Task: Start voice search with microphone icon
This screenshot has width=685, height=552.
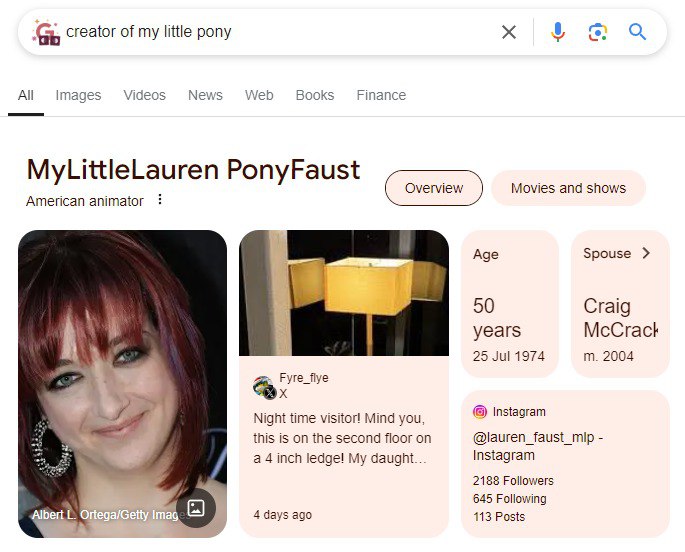Action: 558,32
